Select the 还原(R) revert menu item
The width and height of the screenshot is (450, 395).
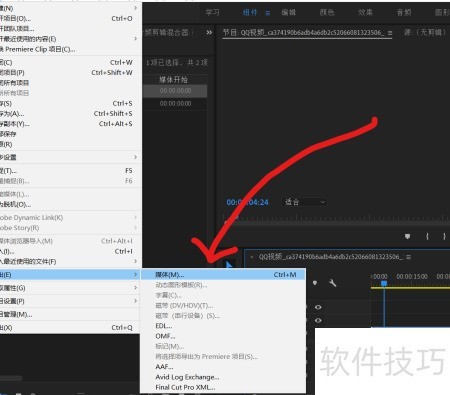(70, 144)
